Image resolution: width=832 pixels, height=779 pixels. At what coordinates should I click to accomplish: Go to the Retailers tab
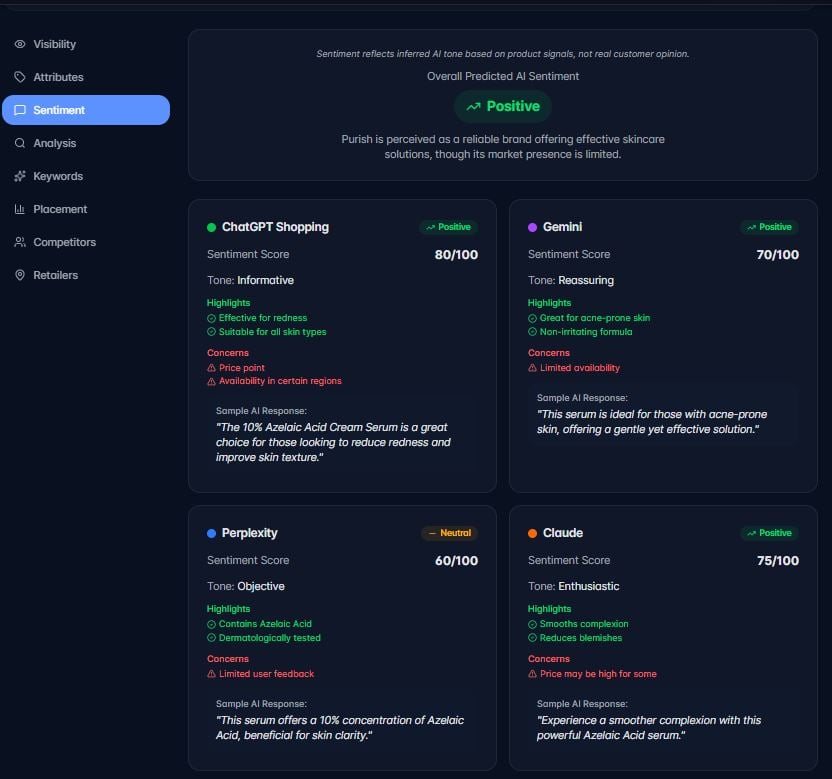(86, 275)
